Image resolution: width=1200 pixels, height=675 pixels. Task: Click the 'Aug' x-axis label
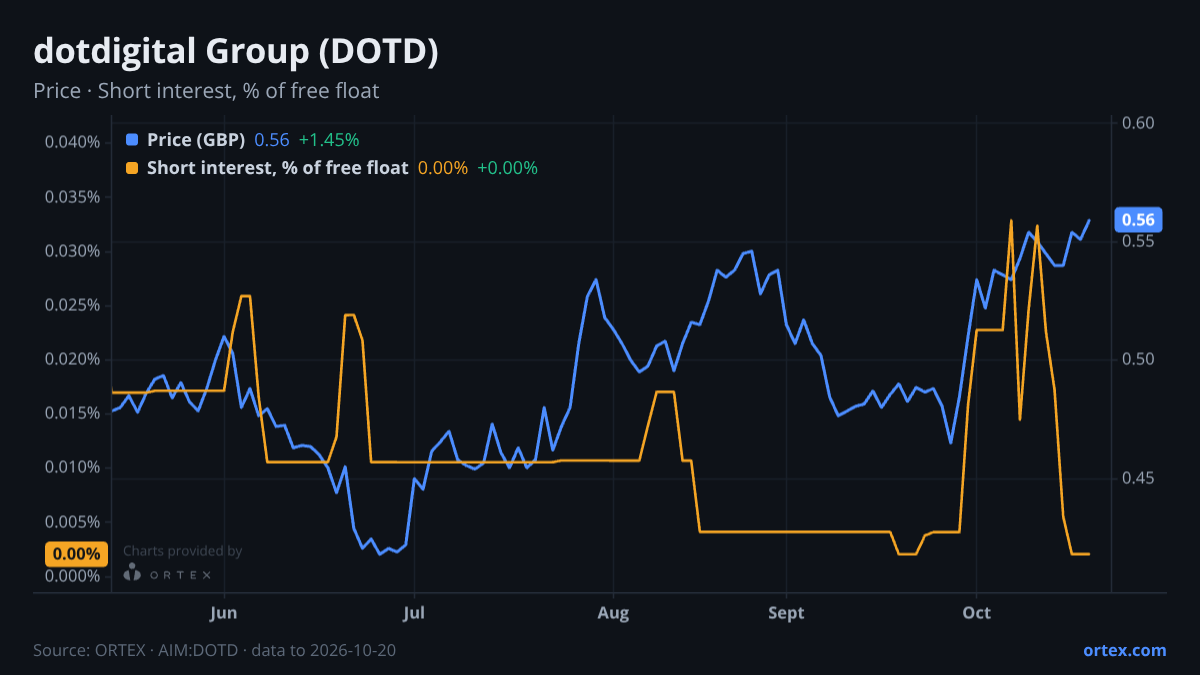point(612,612)
